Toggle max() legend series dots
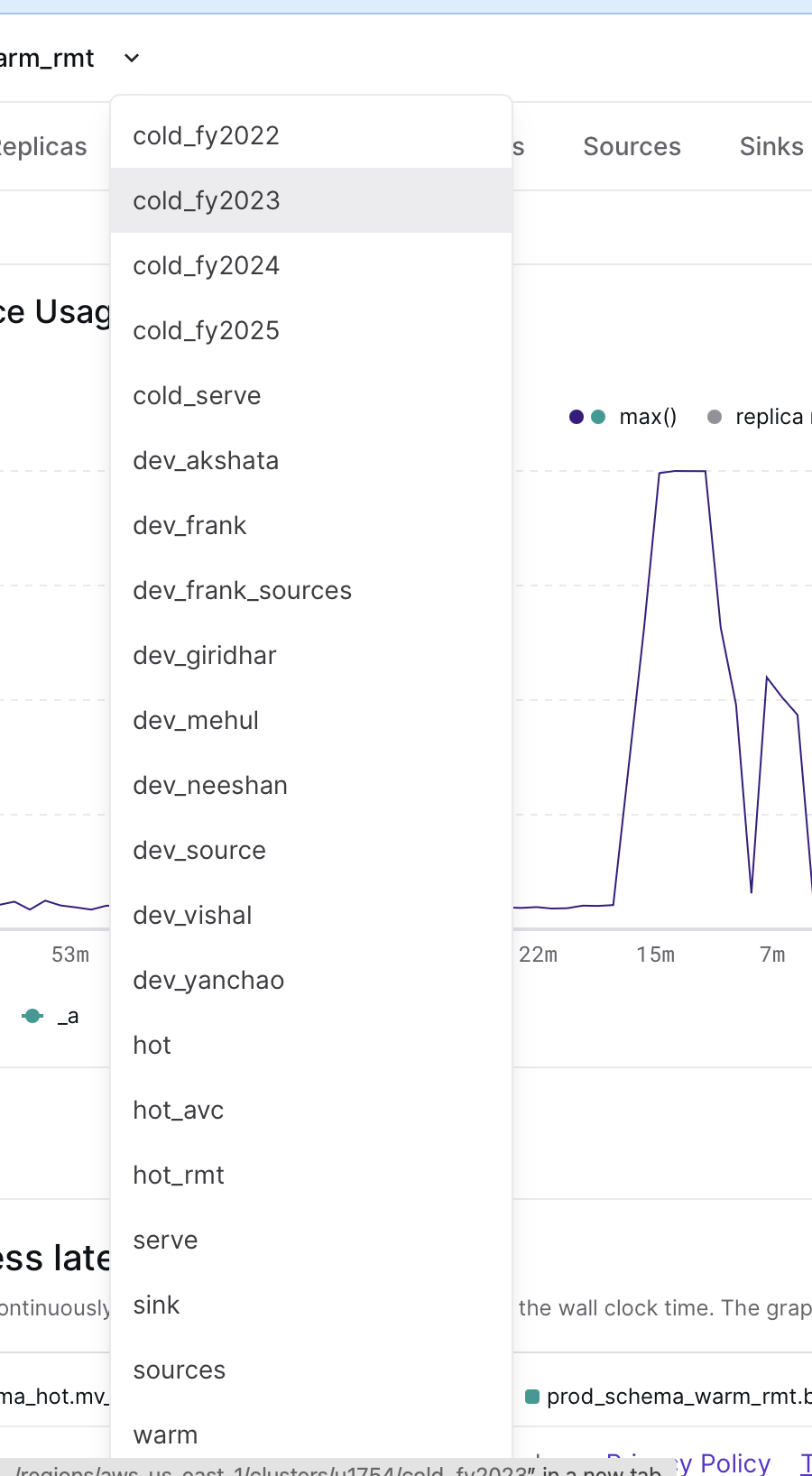 click(x=587, y=417)
